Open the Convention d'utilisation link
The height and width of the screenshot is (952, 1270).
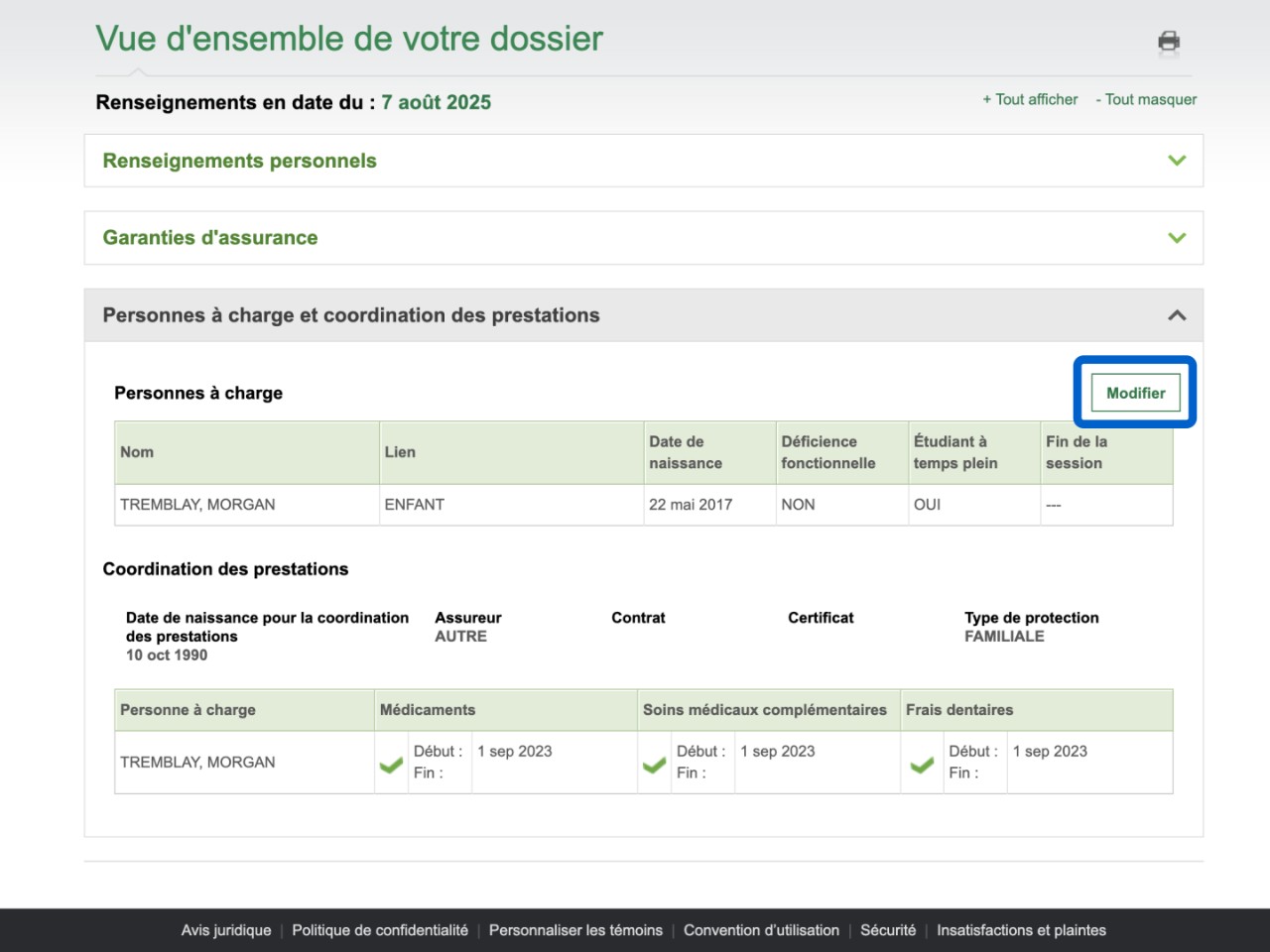click(x=761, y=930)
